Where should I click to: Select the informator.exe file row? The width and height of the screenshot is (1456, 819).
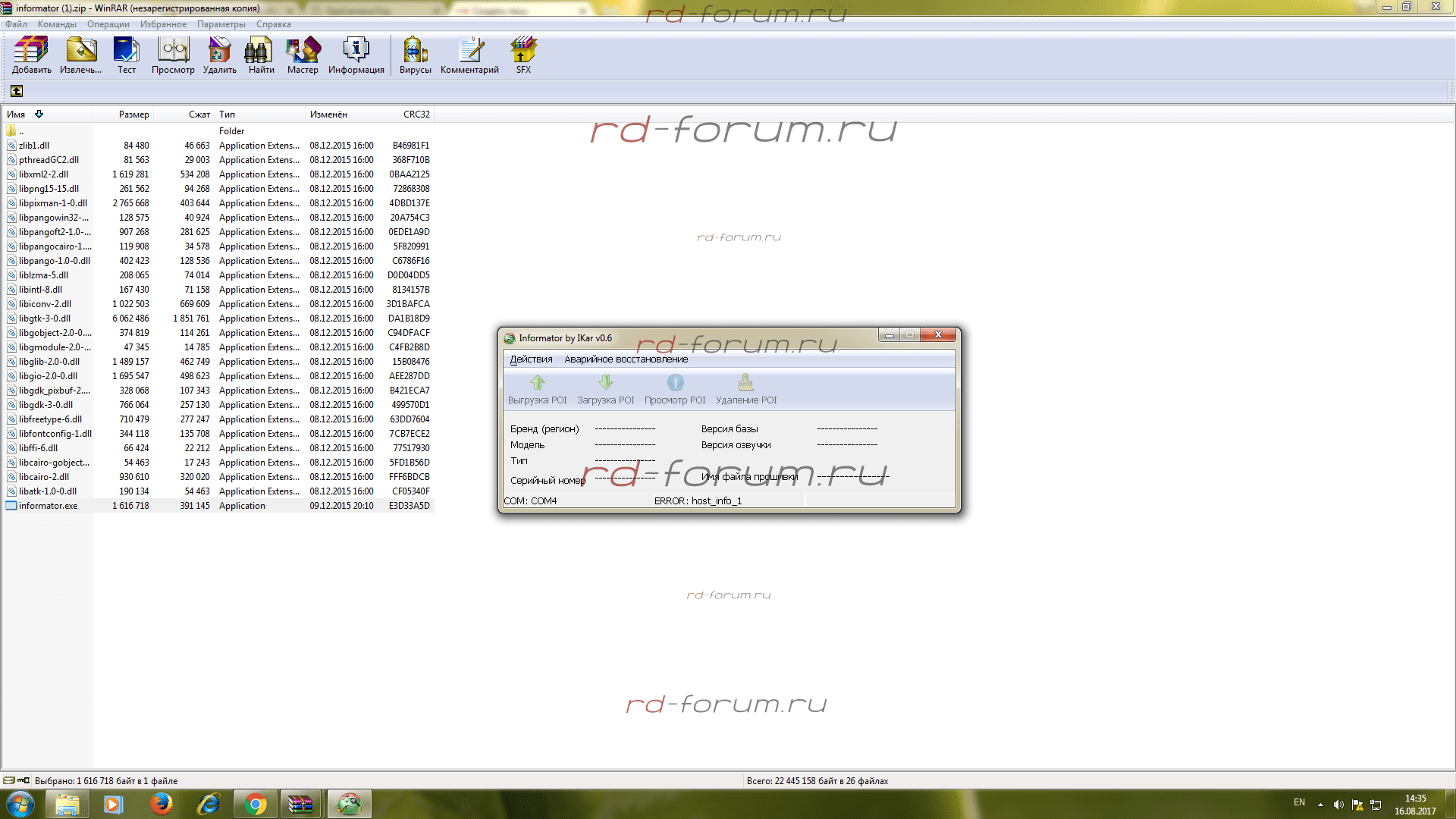click(48, 506)
